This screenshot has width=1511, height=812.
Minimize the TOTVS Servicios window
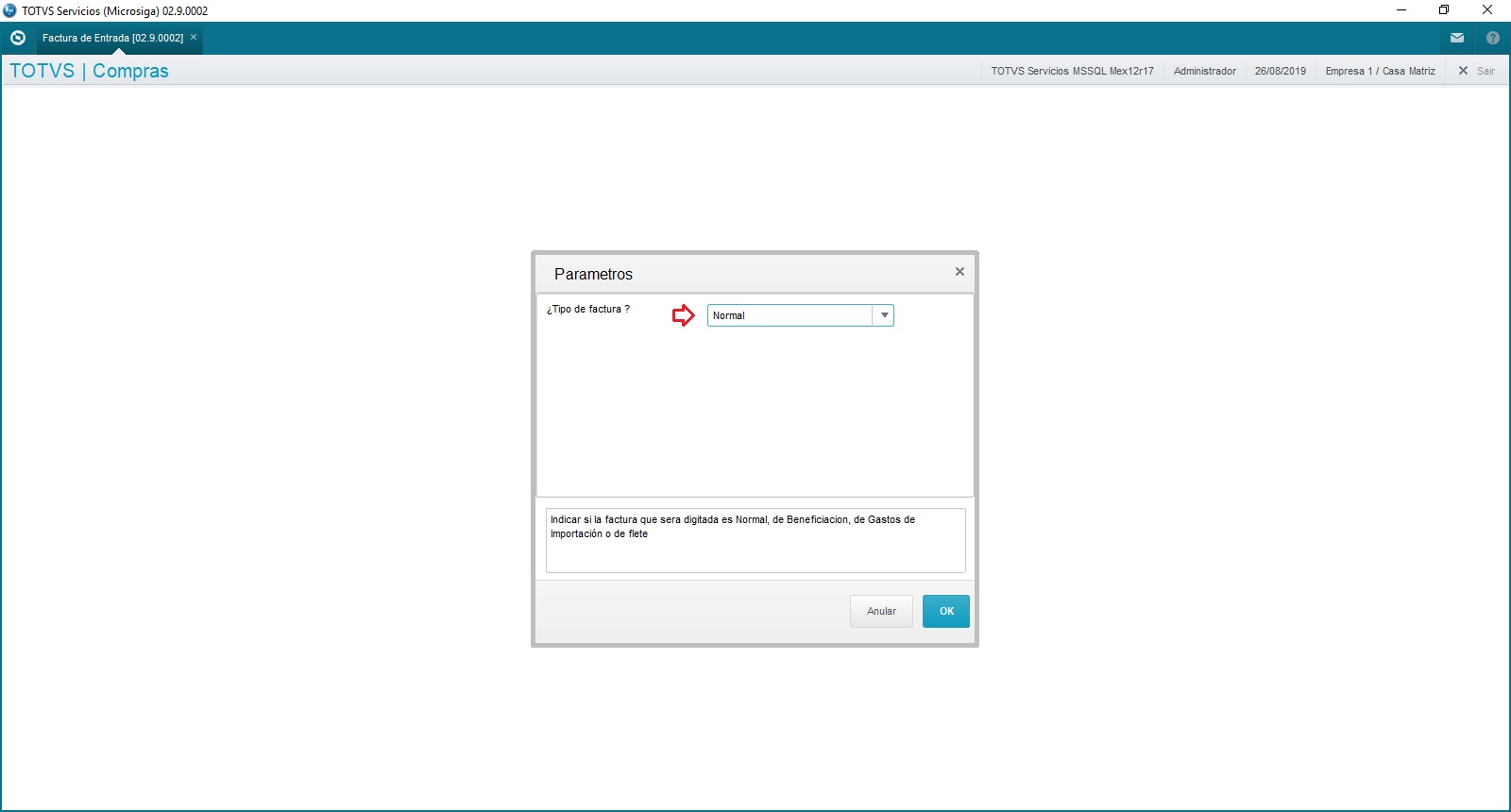coord(1401,10)
